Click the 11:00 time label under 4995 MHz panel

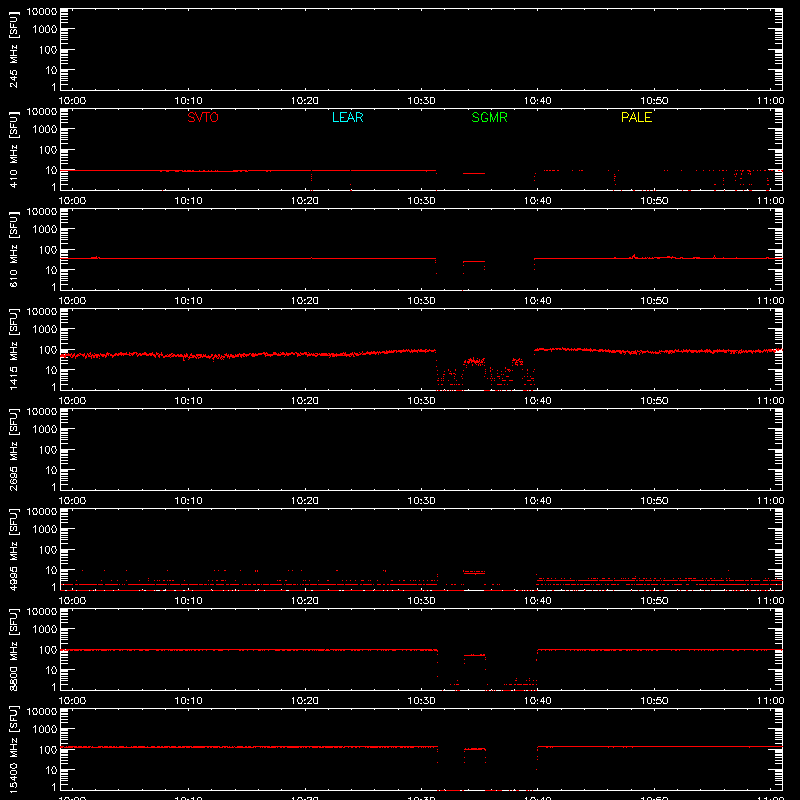(x=770, y=601)
